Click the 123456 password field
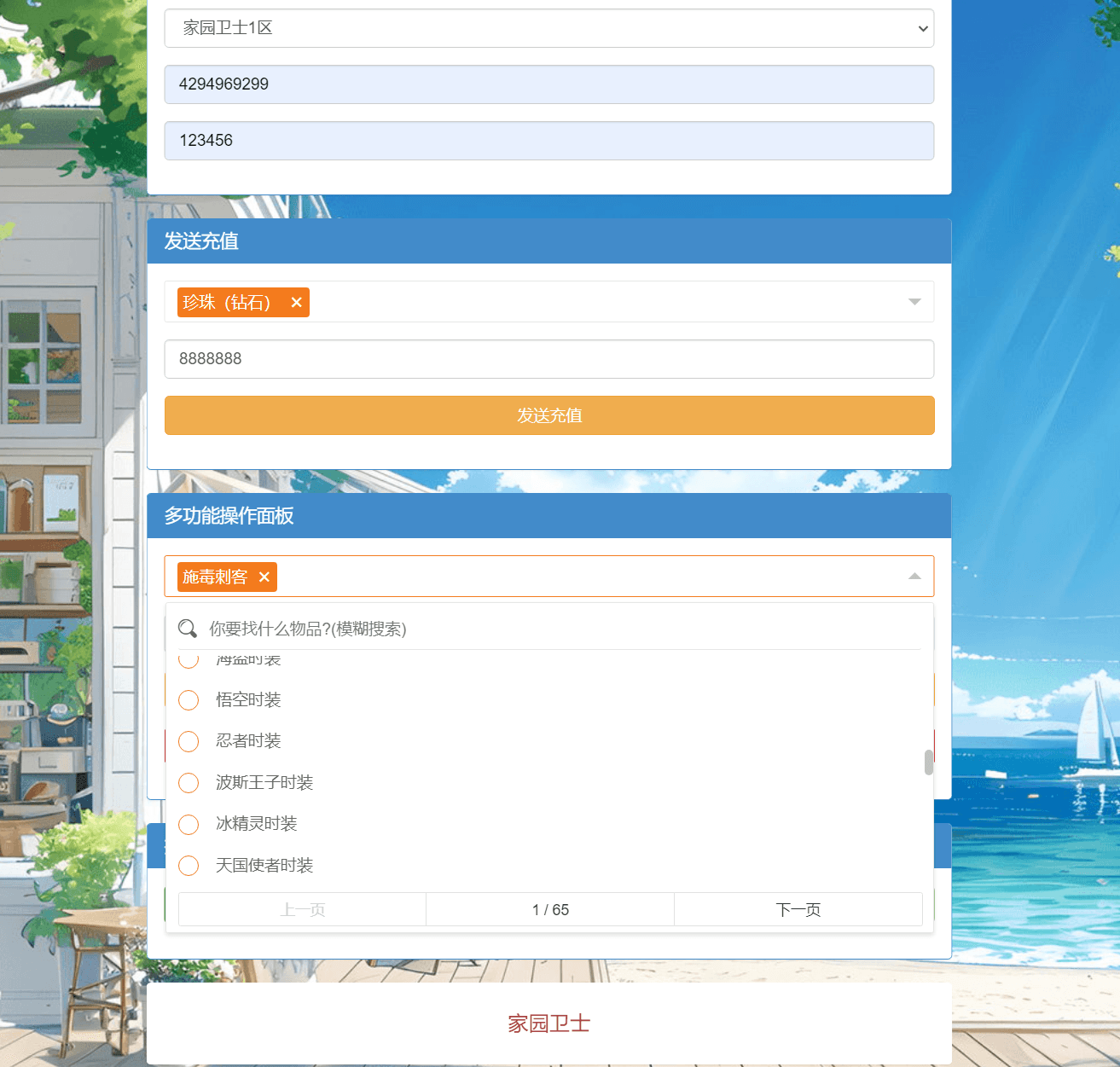This screenshot has height=1067, width=1120. click(548, 141)
